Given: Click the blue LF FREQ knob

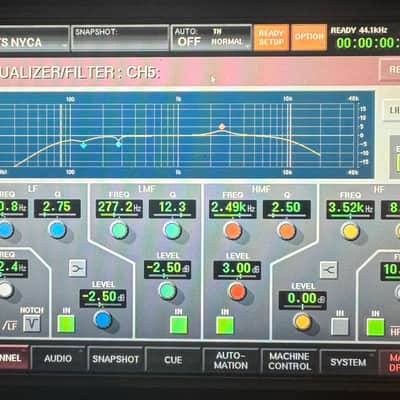Looking at the screenshot, I should [5, 230].
